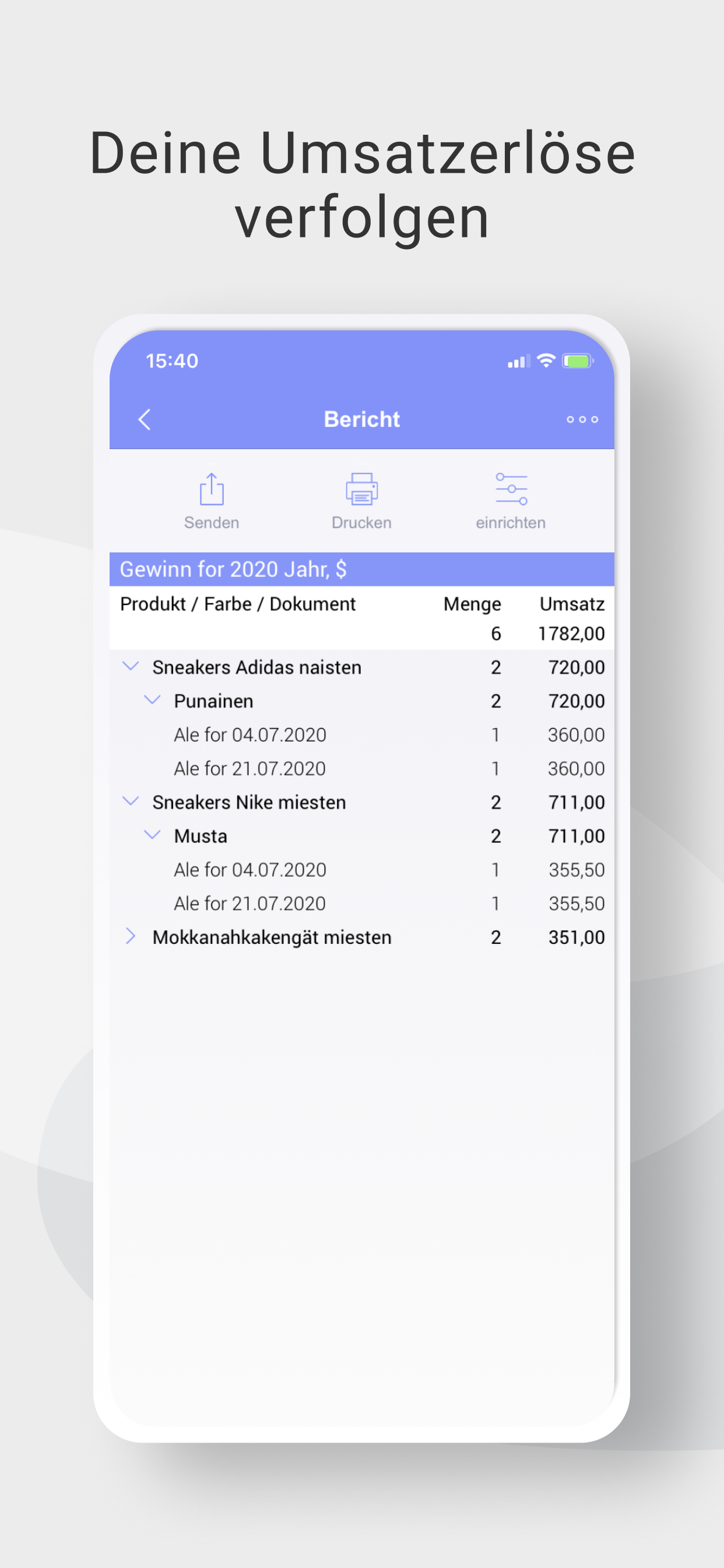Collapse the Musta color group

(x=152, y=835)
